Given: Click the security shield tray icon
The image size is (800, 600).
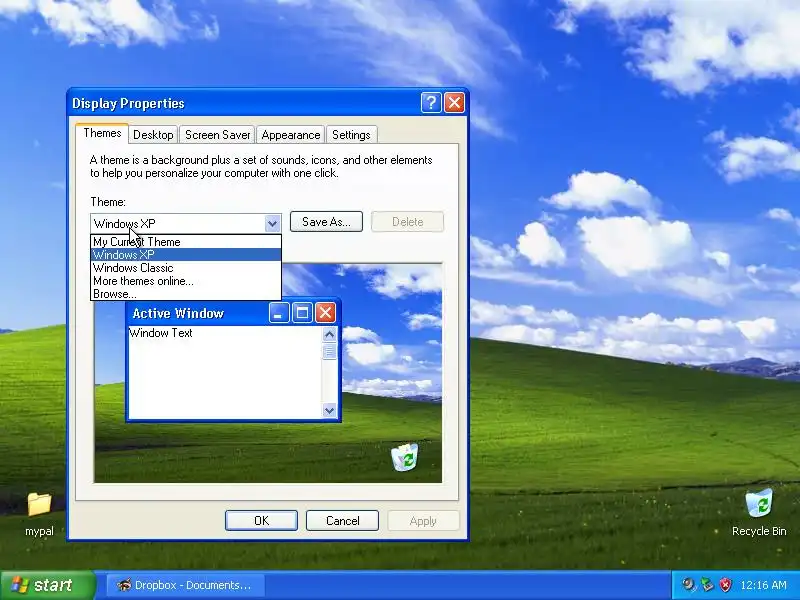Looking at the screenshot, I should click(x=725, y=585).
